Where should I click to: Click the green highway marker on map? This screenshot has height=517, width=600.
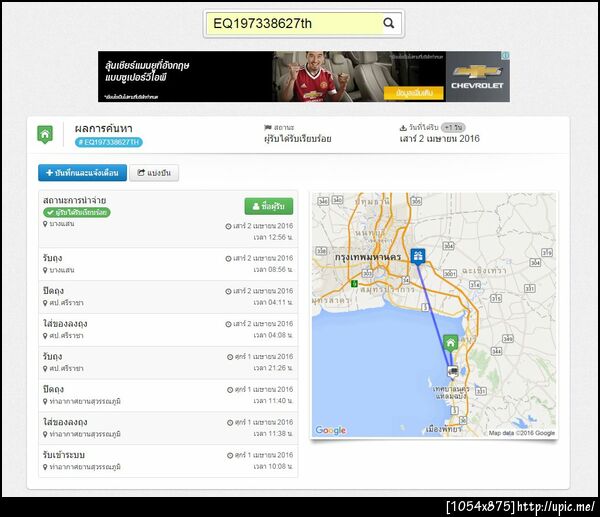pyautogui.click(x=354, y=284)
